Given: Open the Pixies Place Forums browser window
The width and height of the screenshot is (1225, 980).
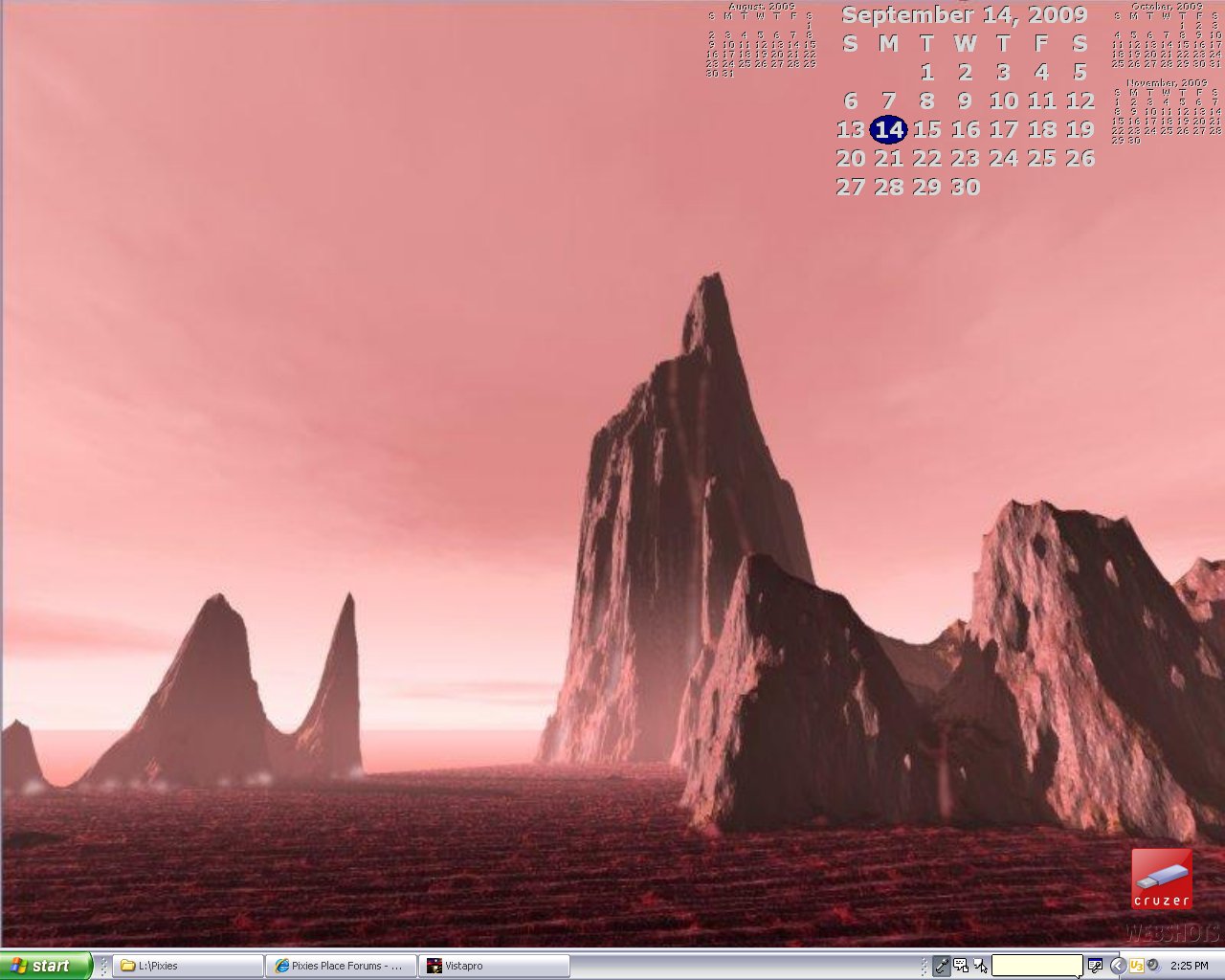Looking at the screenshot, I should [343, 966].
